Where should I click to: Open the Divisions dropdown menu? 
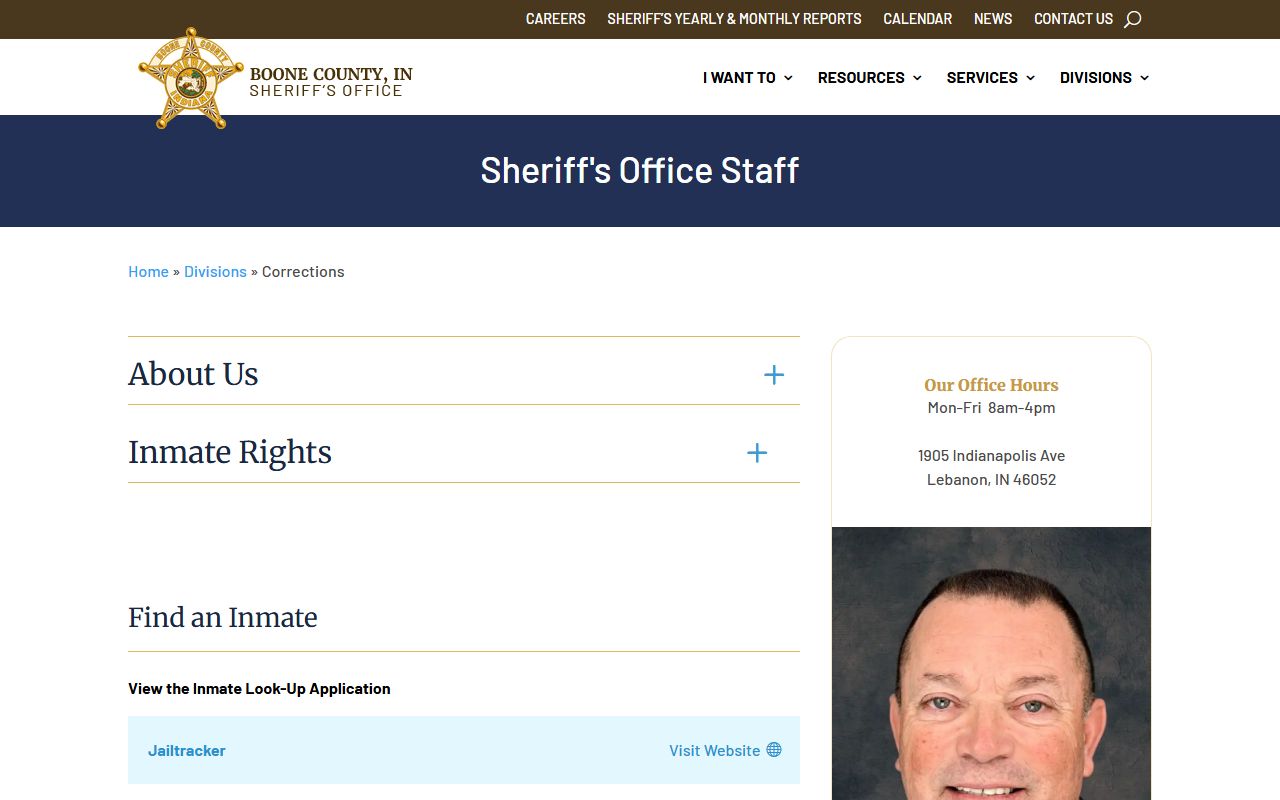point(1104,77)
